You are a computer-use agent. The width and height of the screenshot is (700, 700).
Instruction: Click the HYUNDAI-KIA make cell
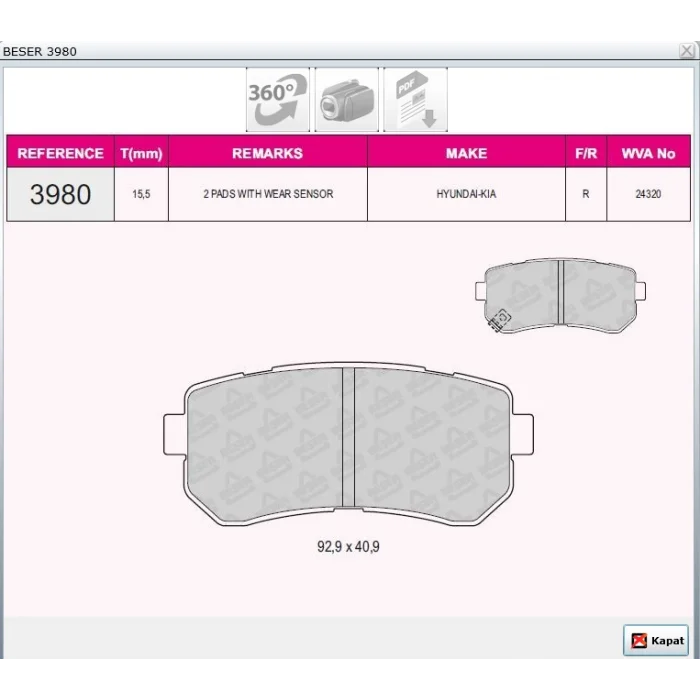pos(467,194)
